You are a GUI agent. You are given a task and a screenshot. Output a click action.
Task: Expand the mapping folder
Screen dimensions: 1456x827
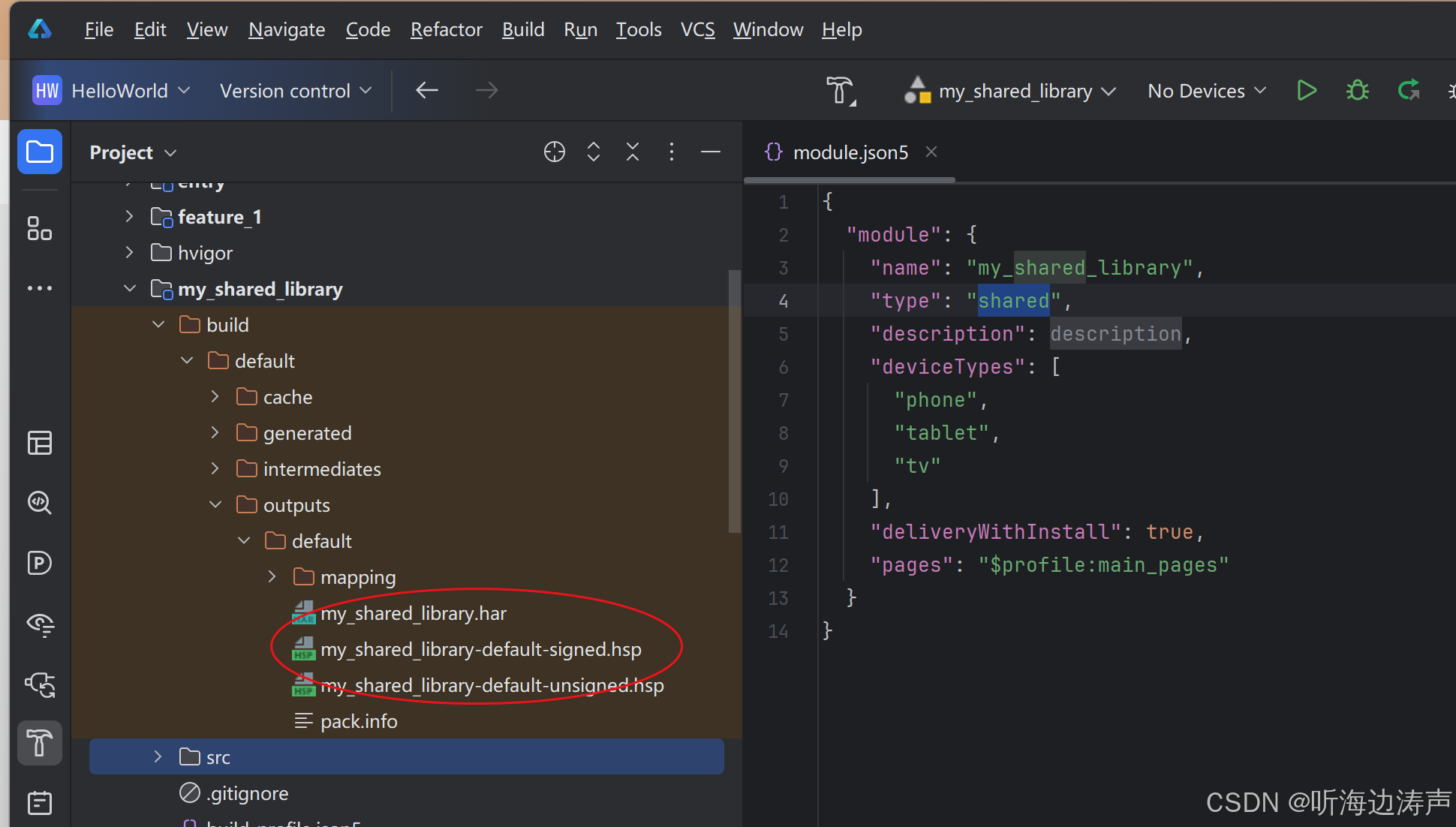pos(272,577)
